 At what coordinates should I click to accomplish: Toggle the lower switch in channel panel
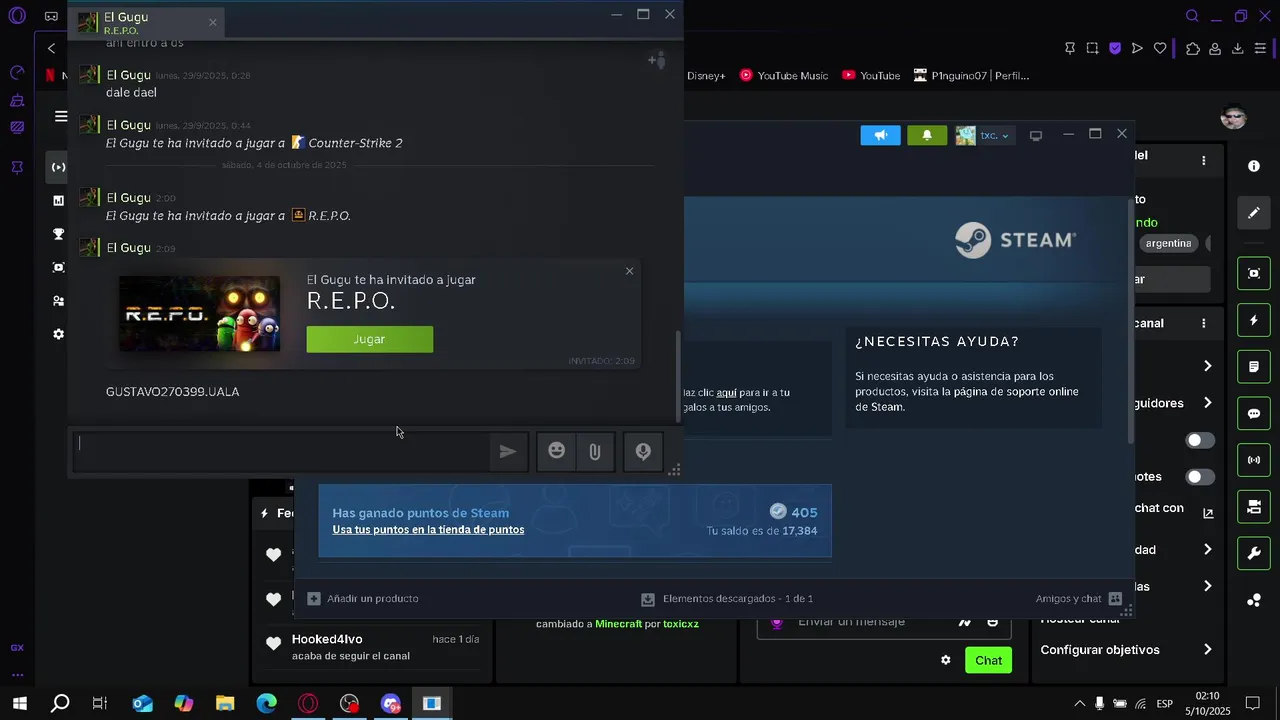[1200, 477]
